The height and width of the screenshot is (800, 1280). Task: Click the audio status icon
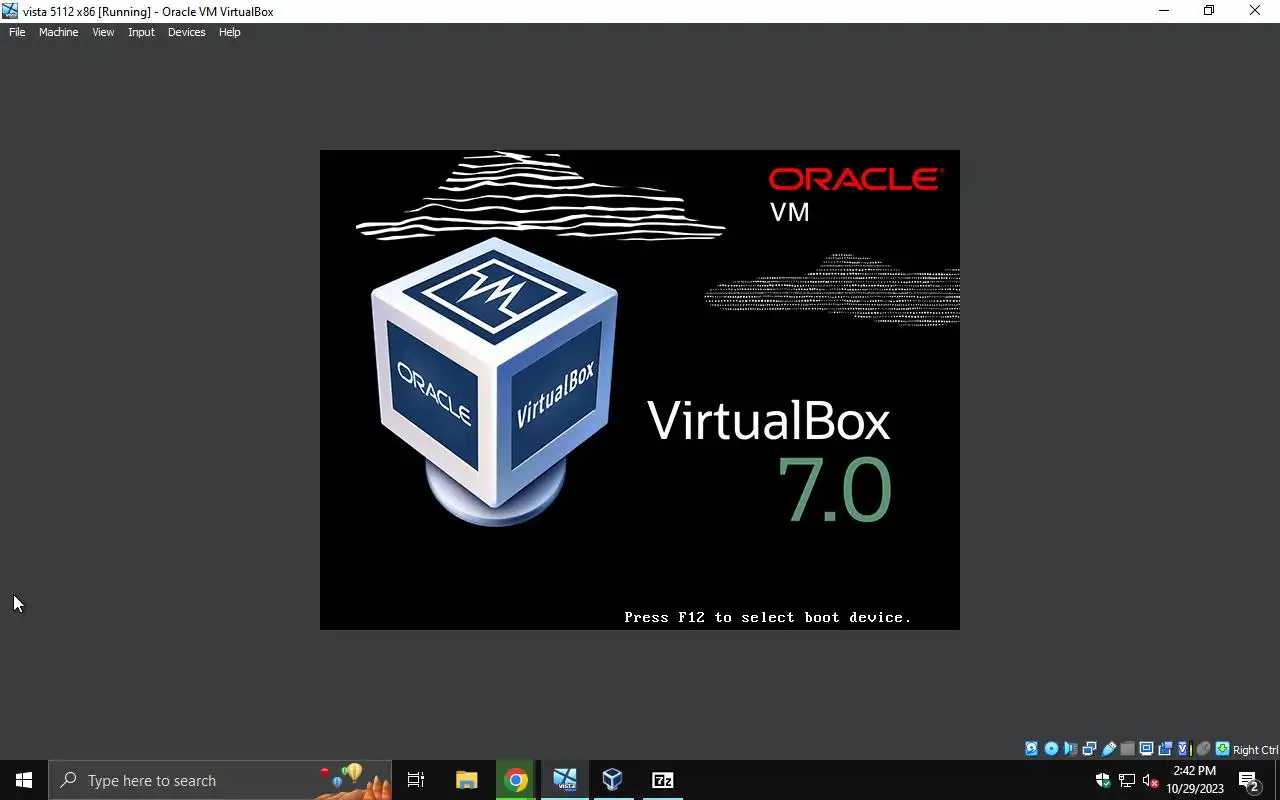click(1071, 749)
